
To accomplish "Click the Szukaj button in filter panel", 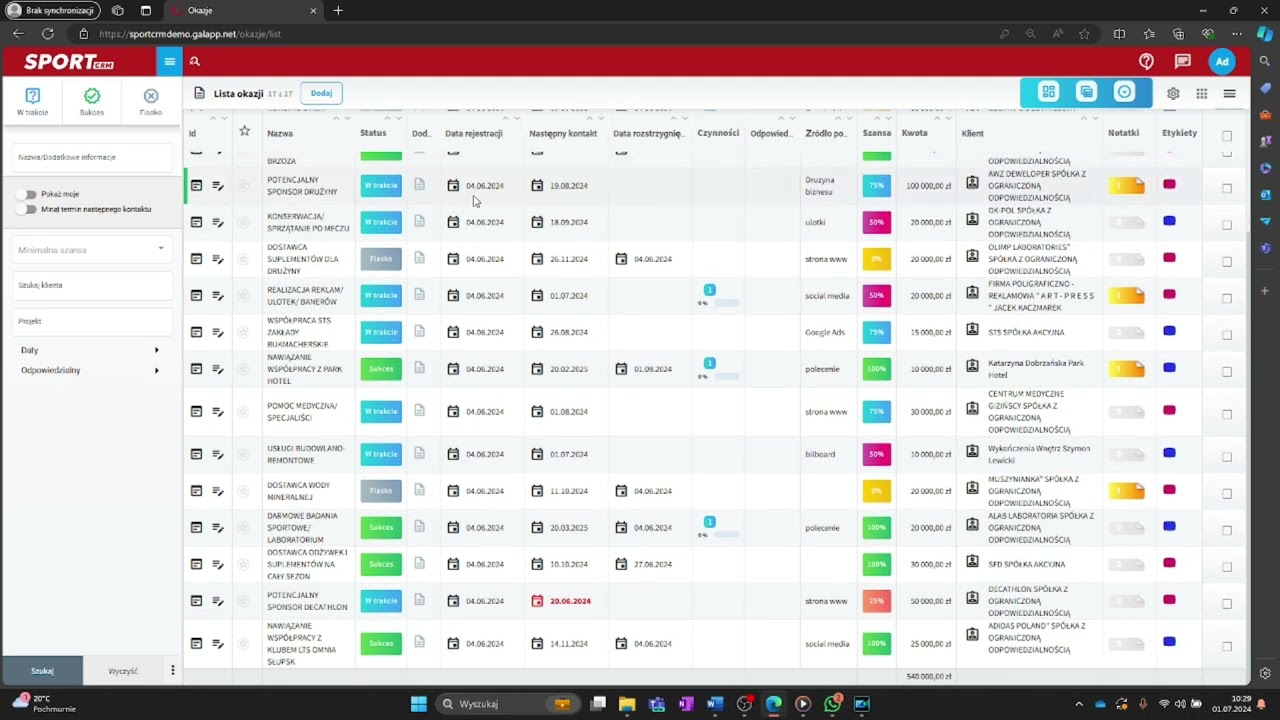I will coord(42,671).
